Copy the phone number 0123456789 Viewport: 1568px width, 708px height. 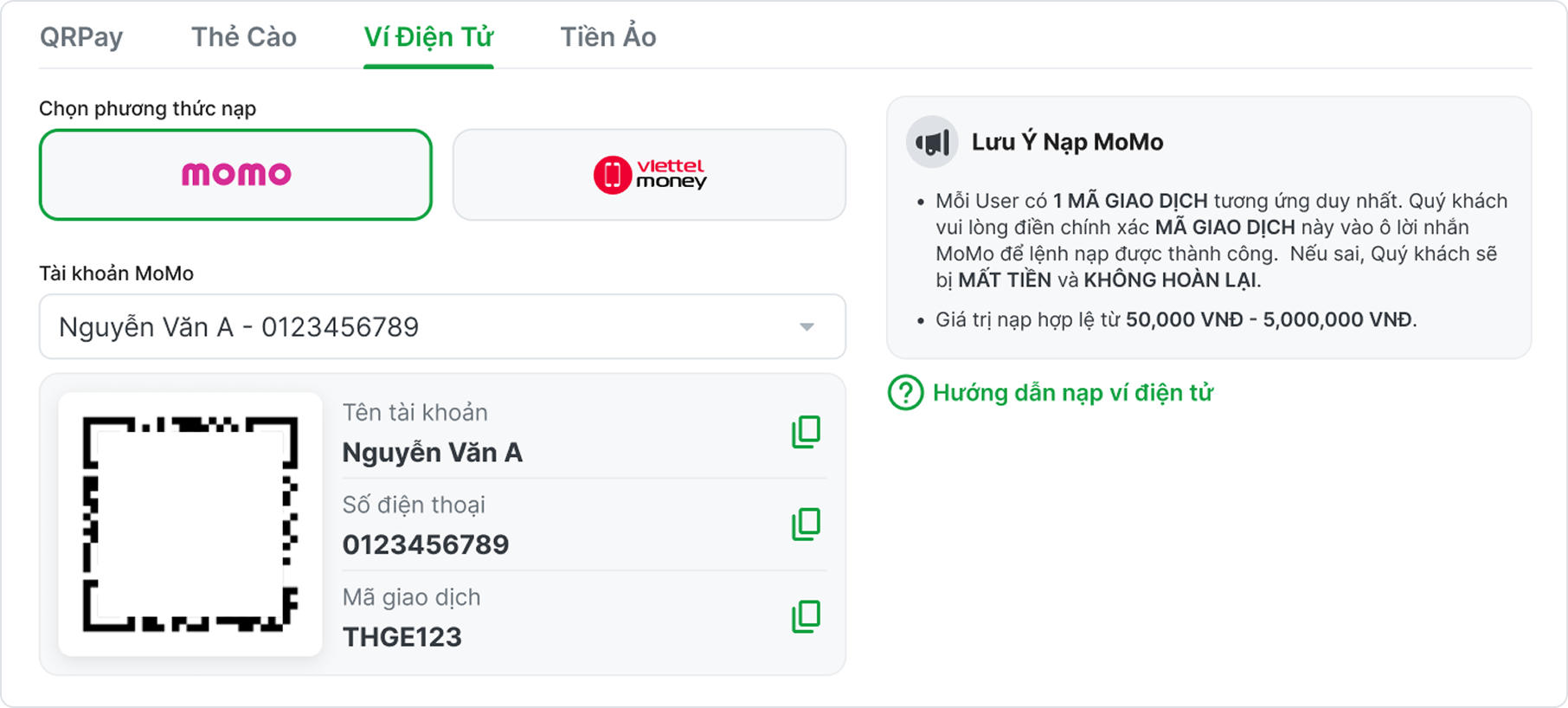(806, 524)
